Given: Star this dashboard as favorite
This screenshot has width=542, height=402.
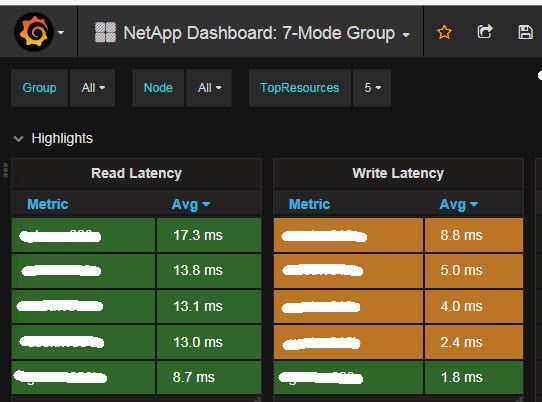Looking at the screenshot, I should coord(444,32).
